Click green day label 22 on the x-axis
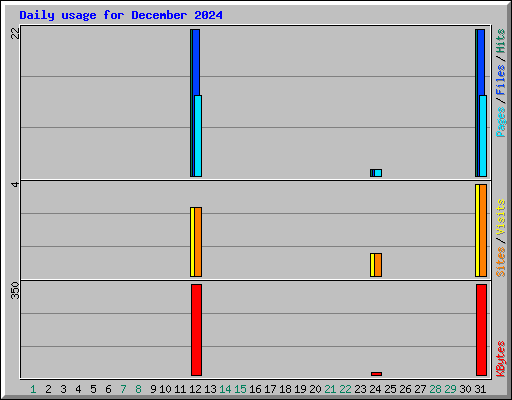The height and width of the screenshot is (400, 512). pyautogui.click(x=345, y=389)
